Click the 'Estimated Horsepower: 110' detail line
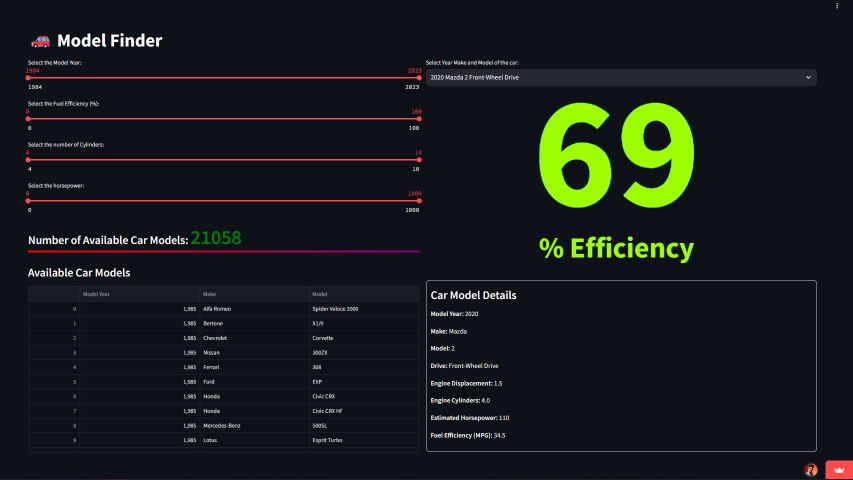 coord(469,418)
